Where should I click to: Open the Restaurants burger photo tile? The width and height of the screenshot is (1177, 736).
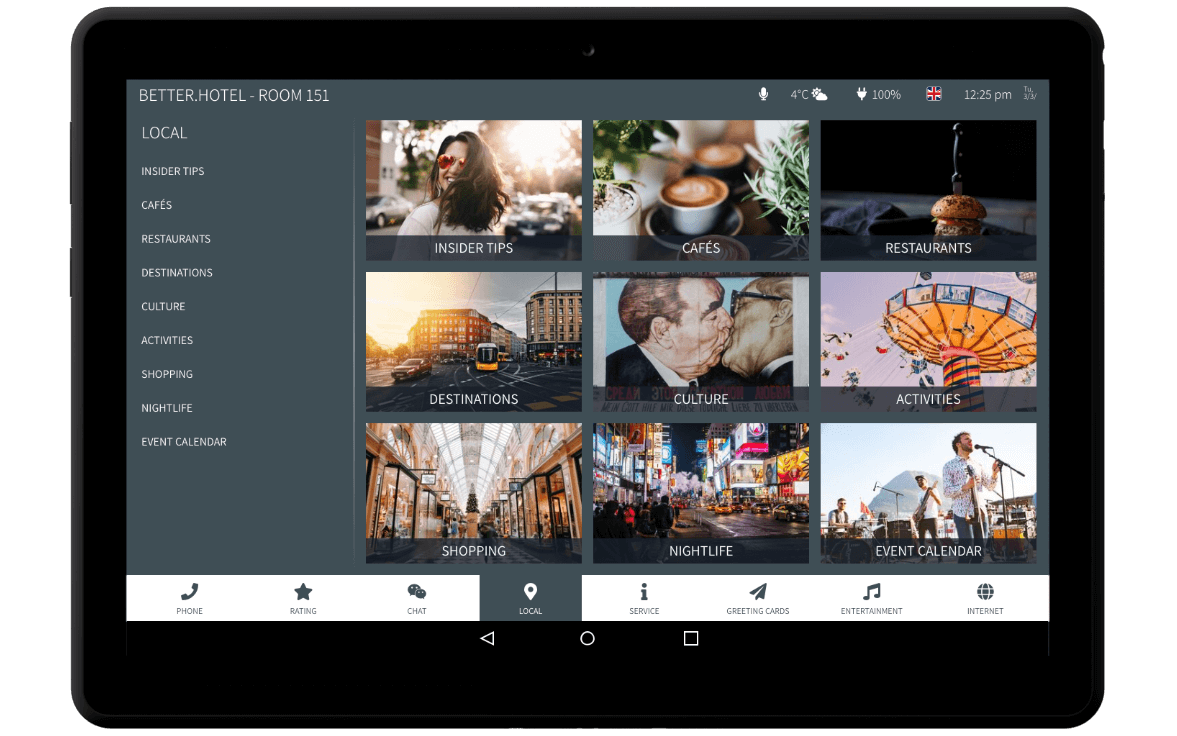(x=929, y=190)
